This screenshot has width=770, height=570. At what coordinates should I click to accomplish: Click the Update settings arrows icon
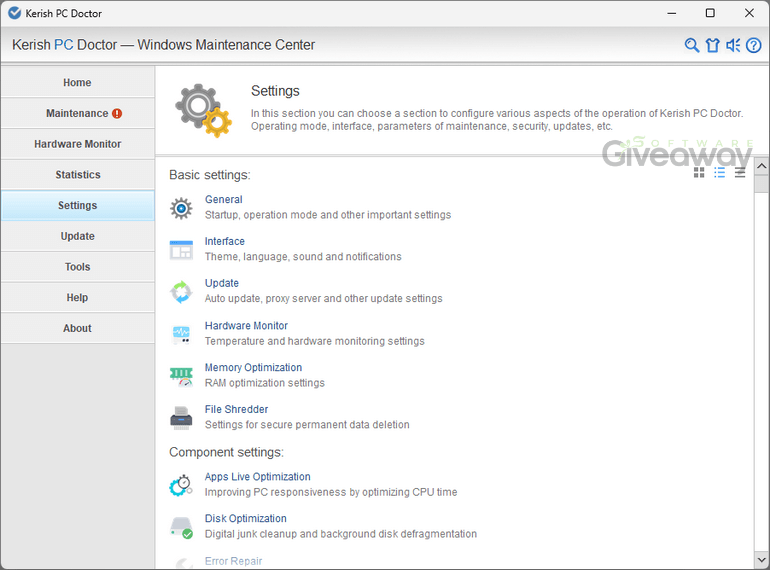click(x=181, y=292)
